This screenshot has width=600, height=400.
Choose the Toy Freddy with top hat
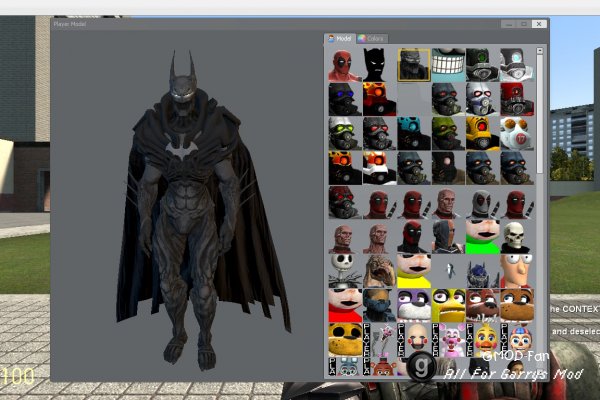click(x=379, y=367)
